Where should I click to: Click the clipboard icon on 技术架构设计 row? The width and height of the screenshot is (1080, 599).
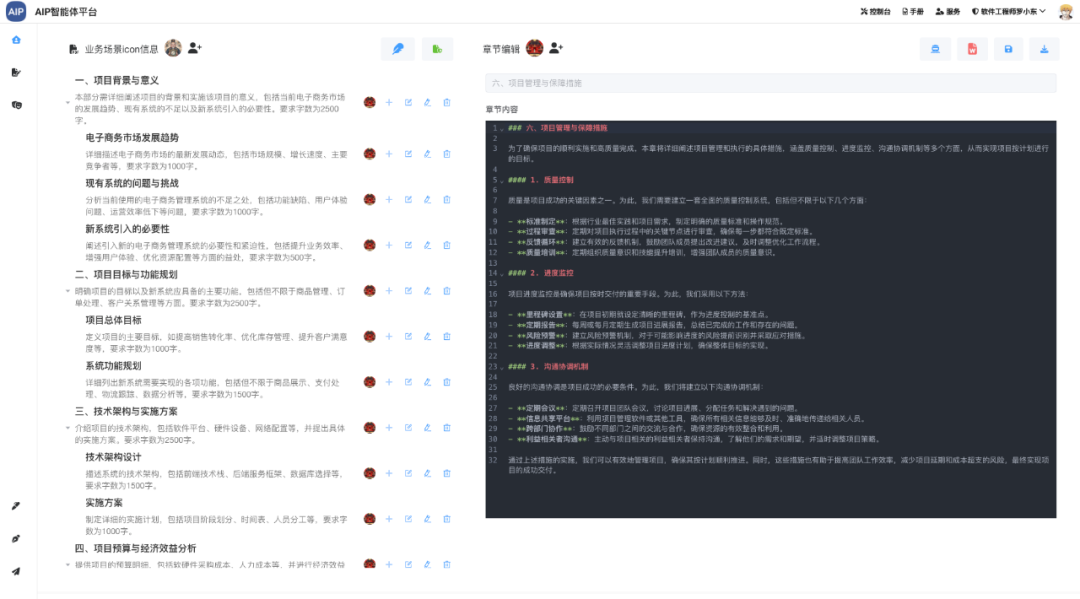[447, 474]
